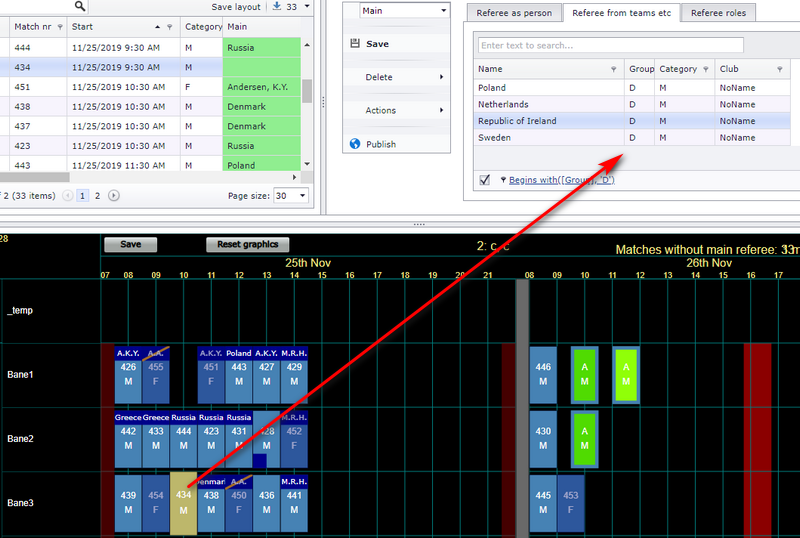Click match 442 block on Bane2
This screenshot has height=538, width=800.
coord(128,439)
